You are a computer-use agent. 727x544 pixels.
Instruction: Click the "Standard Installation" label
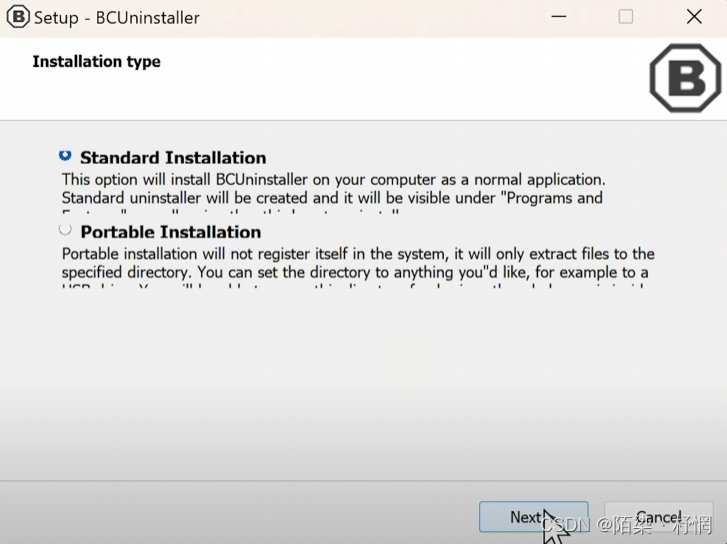coord(173,158)
